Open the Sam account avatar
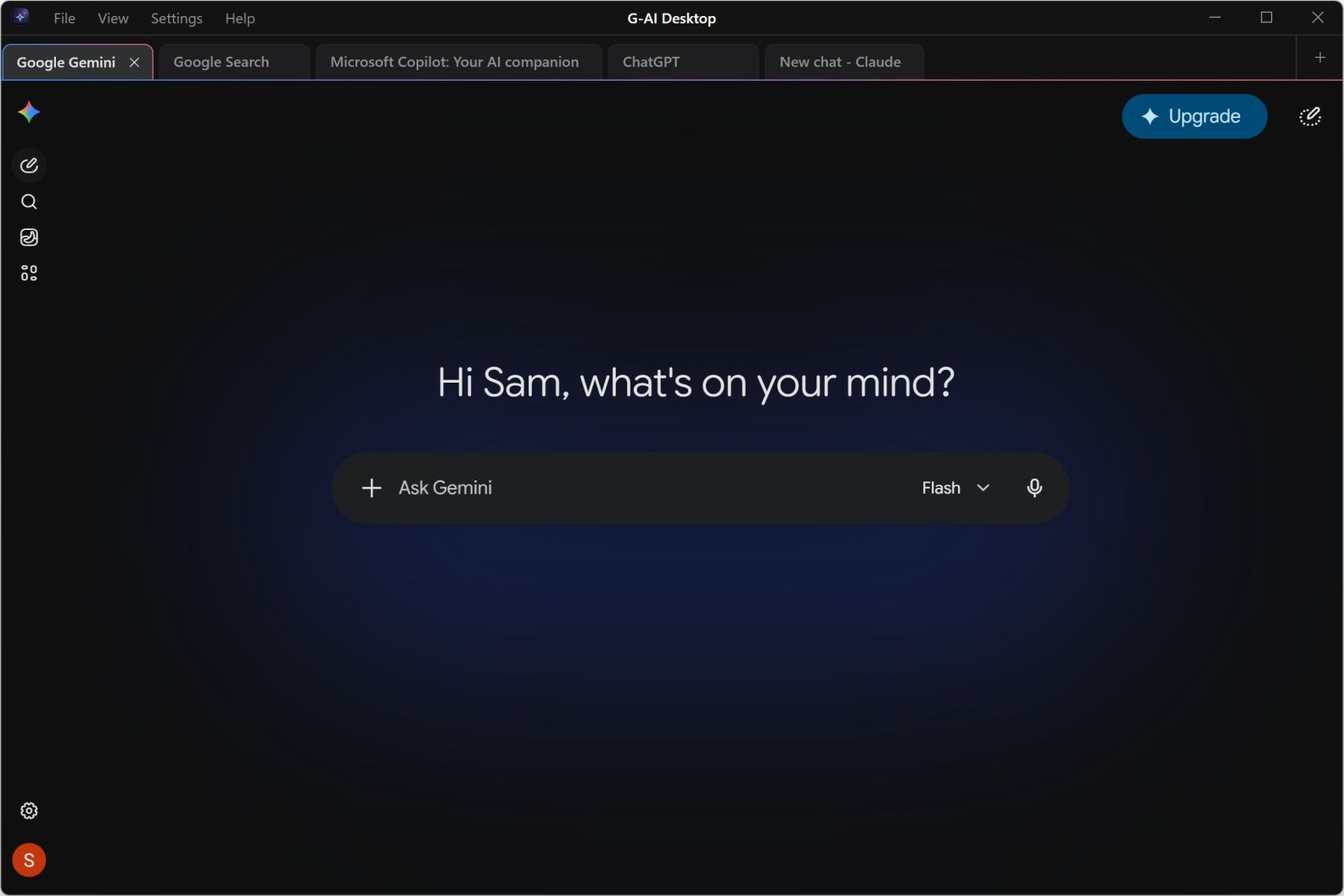This screenshot has width=1344, height=896. (x=29, y=860)
